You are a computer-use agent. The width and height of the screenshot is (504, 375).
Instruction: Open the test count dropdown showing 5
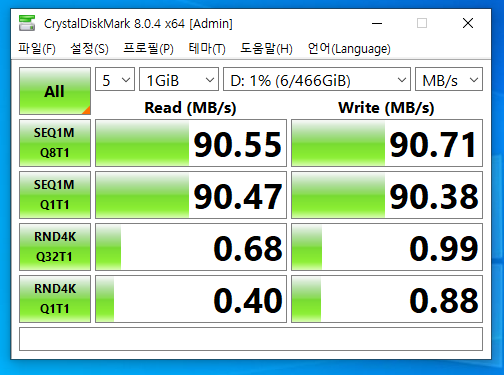click(x=115, y=79)
